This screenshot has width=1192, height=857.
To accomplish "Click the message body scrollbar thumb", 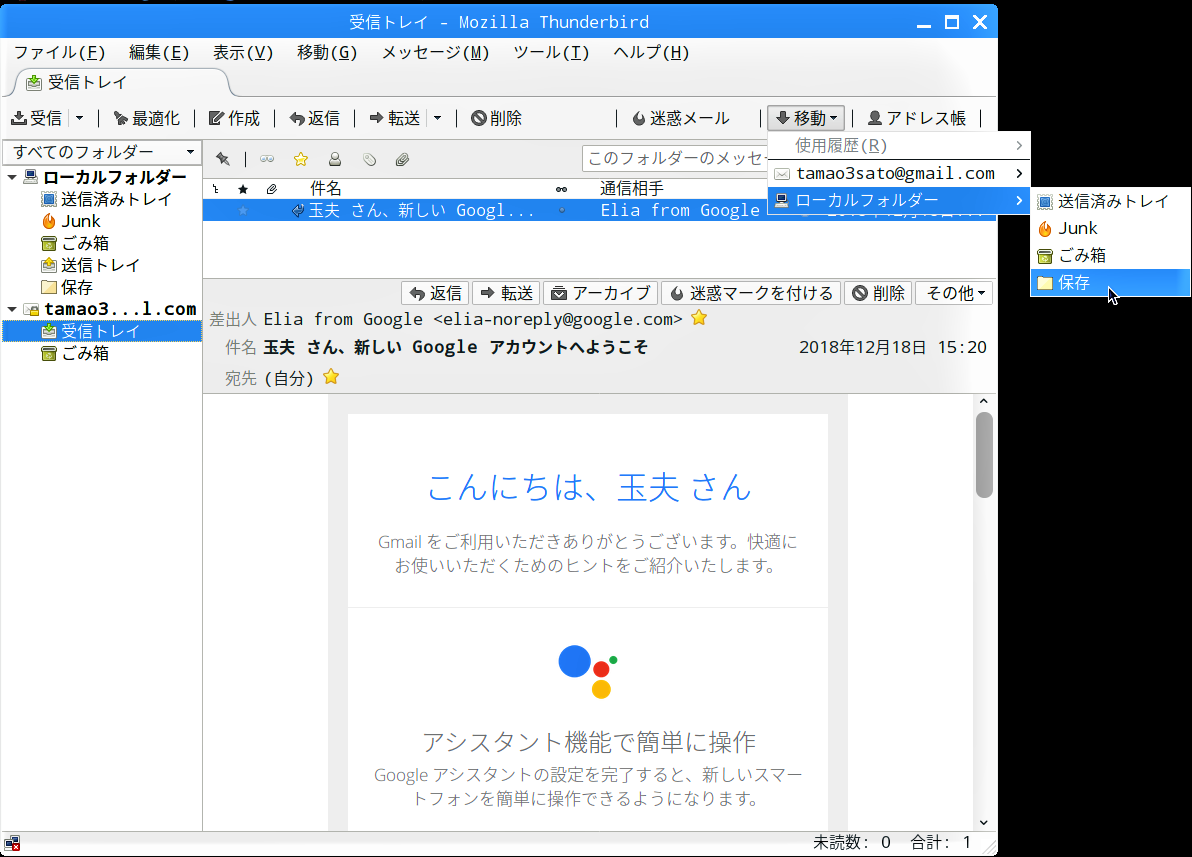I will (x=984, y=455).
